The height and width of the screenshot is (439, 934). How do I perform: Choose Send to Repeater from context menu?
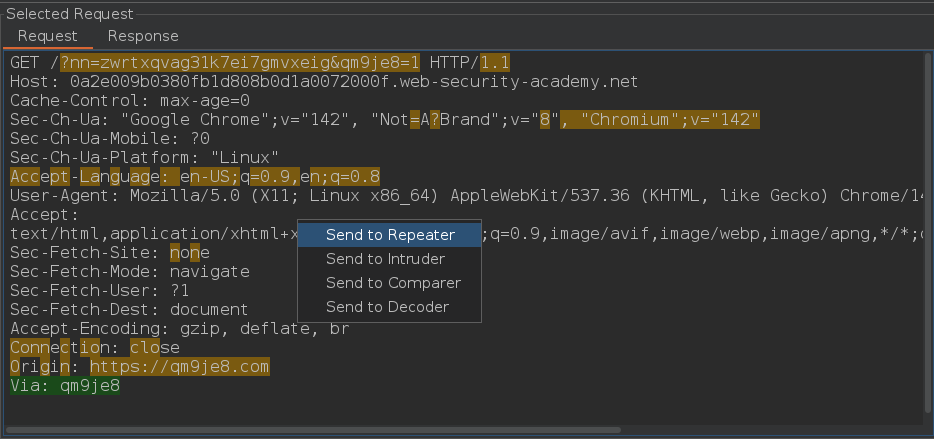coord(389,235)
